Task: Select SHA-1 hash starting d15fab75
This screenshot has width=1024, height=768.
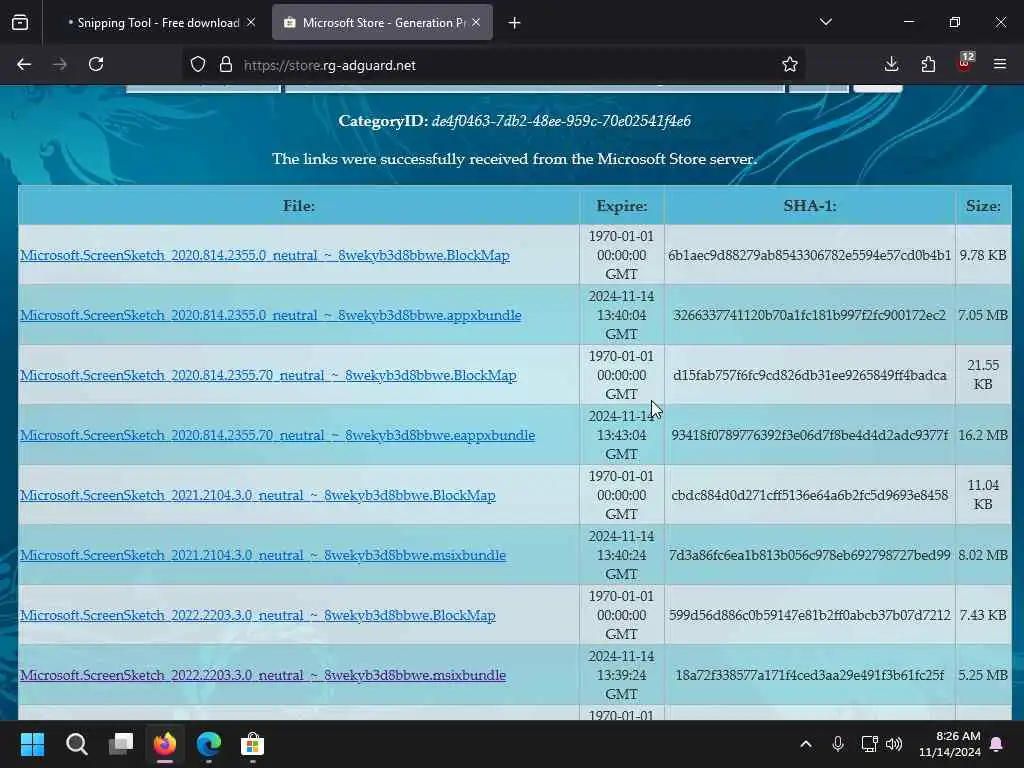Action: coord(809,376)
